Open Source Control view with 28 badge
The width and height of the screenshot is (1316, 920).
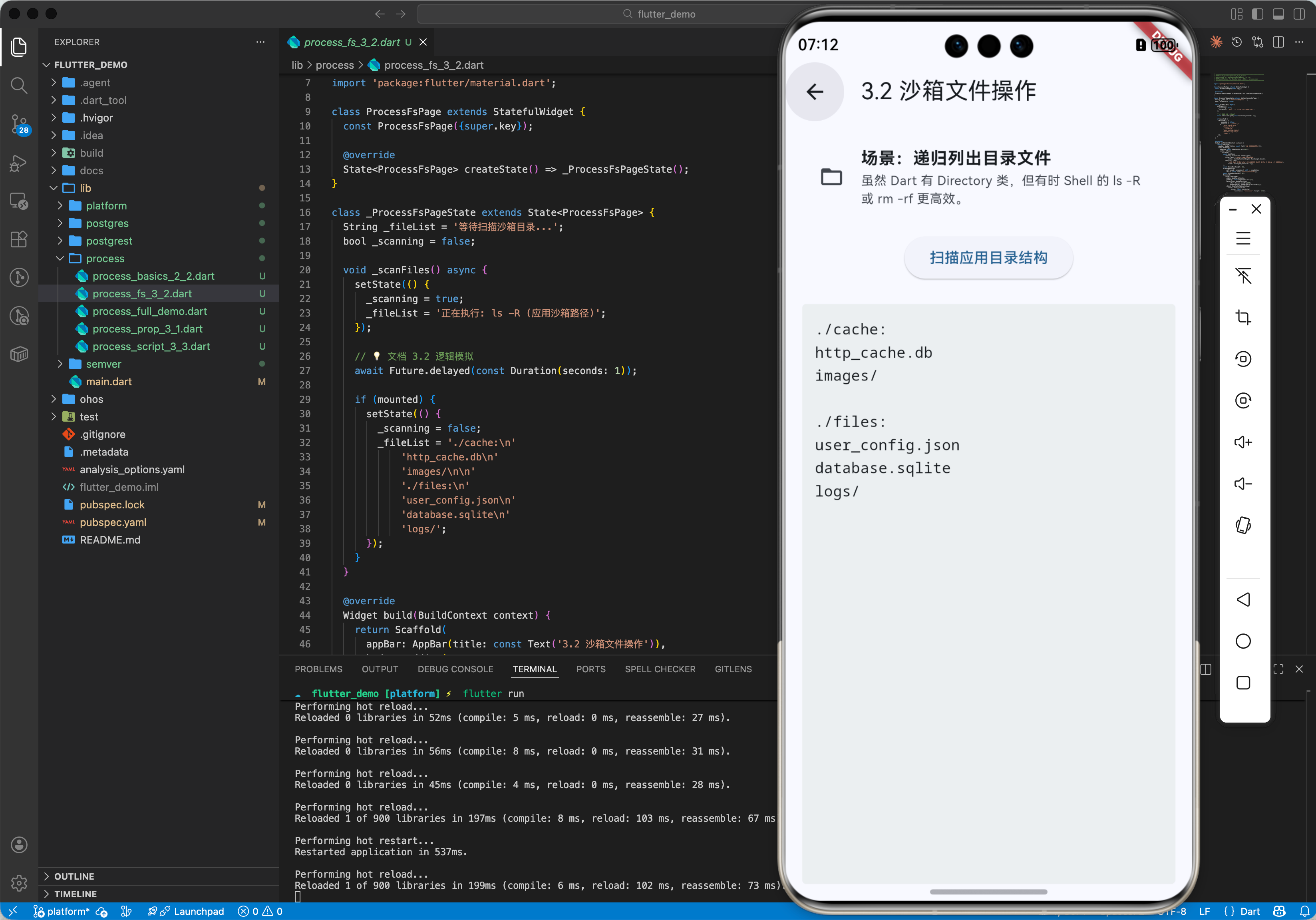point(19,123)
